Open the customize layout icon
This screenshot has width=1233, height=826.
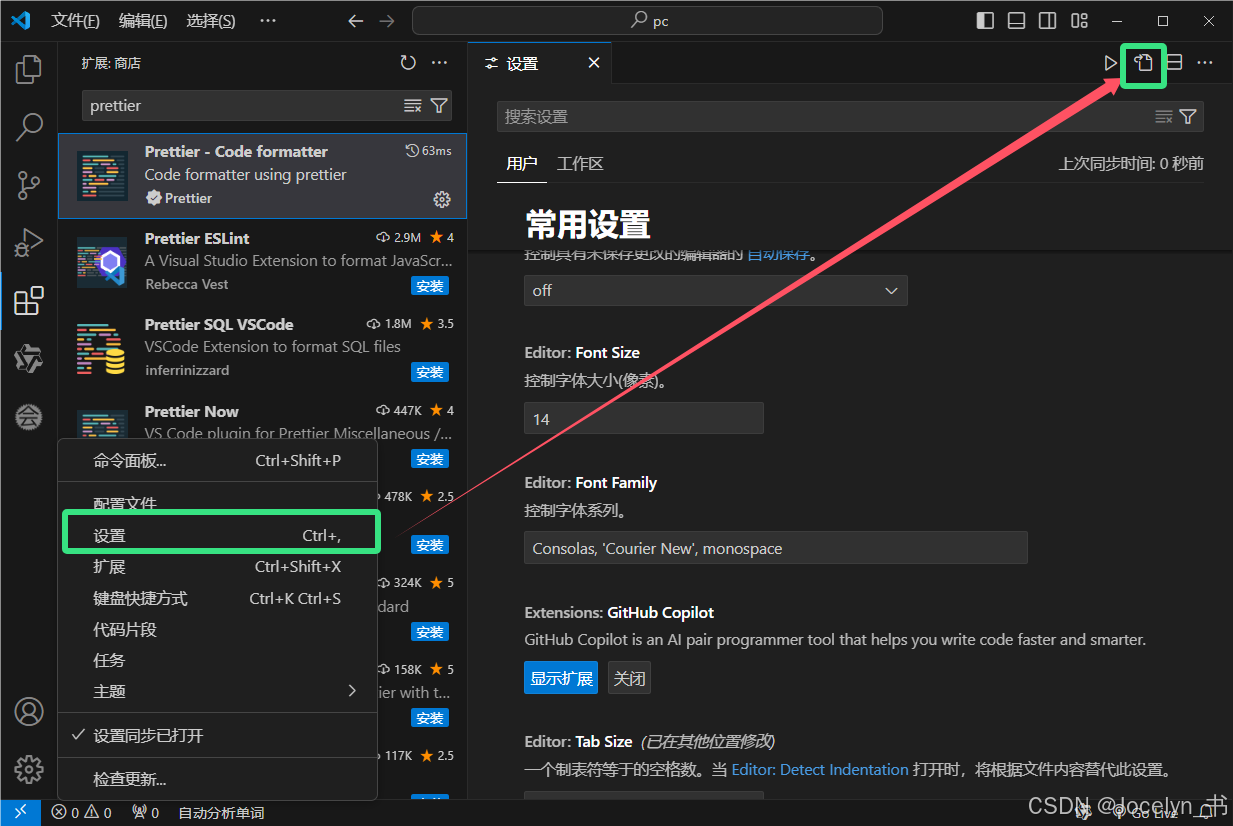click(1079, 21)
